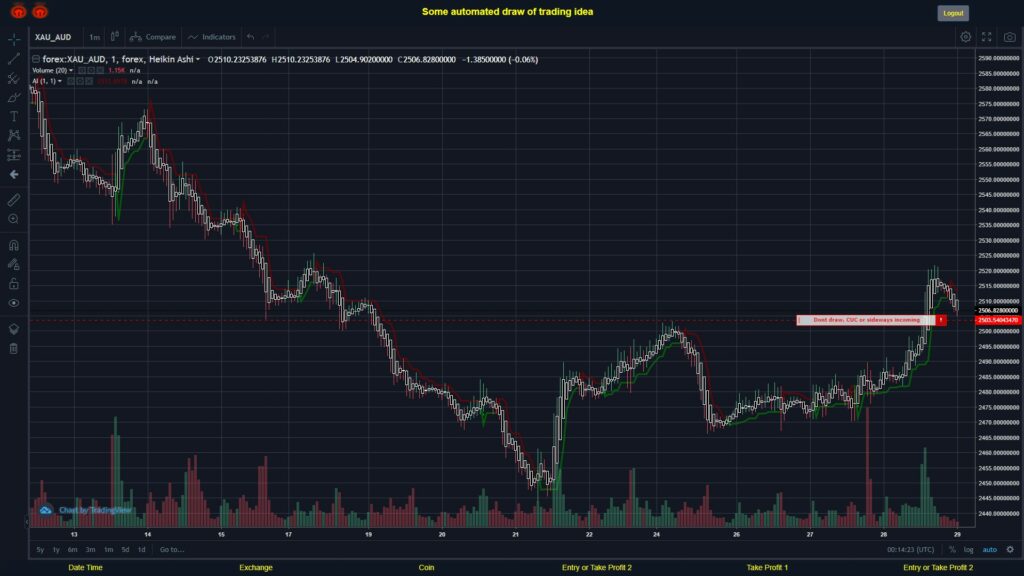Open Volume indicator format settings
The width and height of the screenshot is (1024, 576).
91,71
